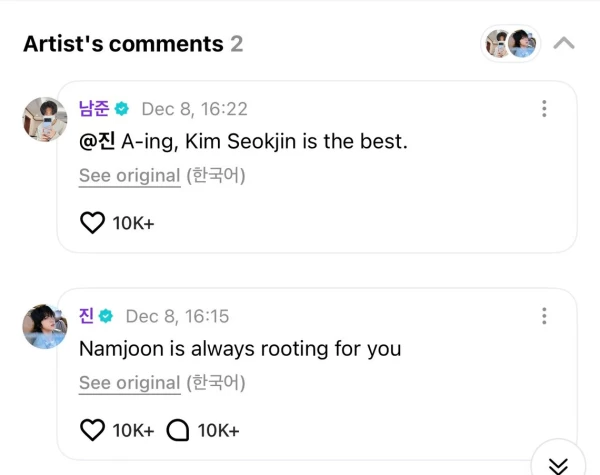Viewport: 600px width, 475px height.
Task: Open three-dot menu on 진's comment
Action: pos(544,316)
